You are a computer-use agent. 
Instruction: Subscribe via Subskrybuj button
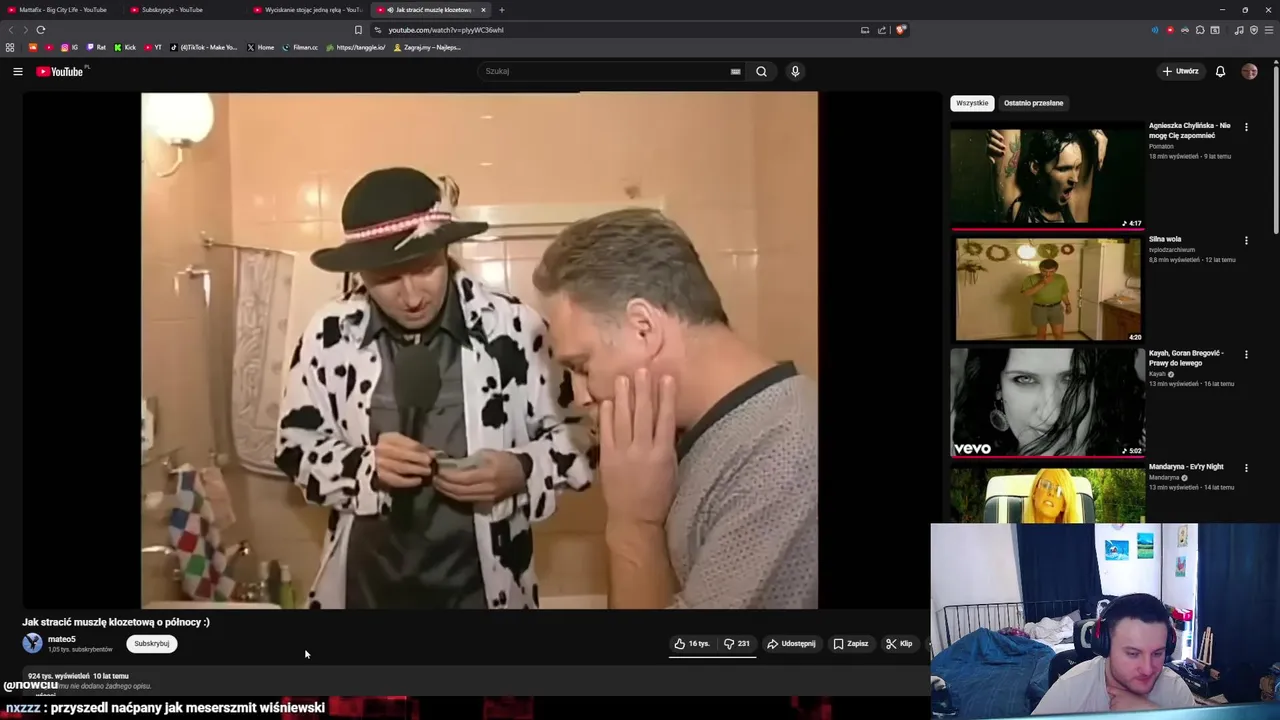(152, 644)
